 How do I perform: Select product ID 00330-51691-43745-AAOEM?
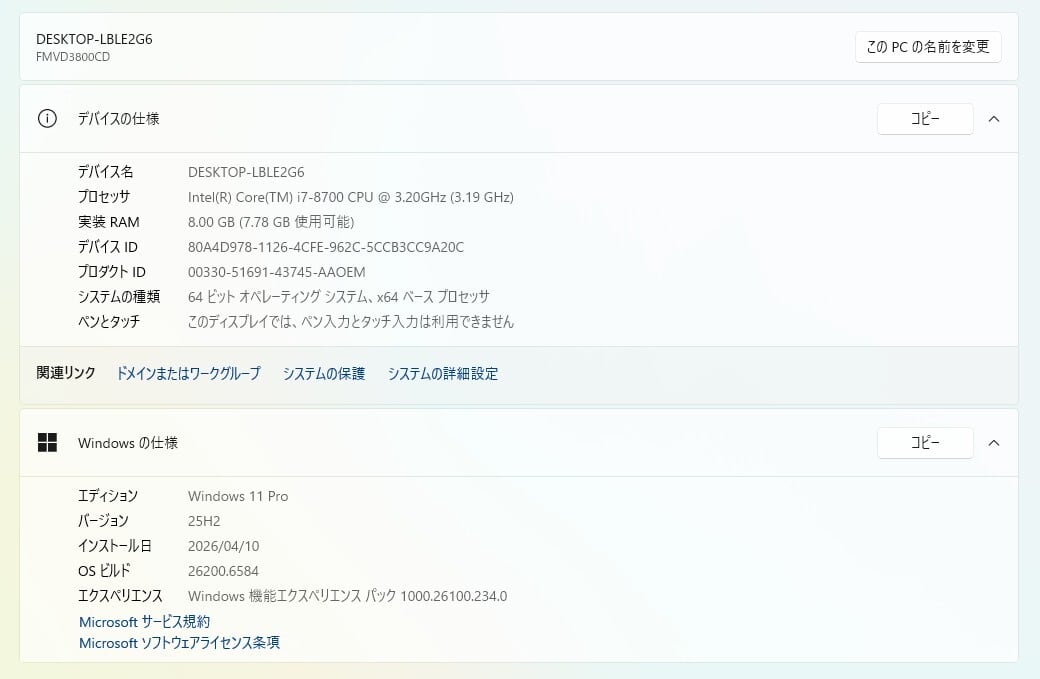point(277,272)
